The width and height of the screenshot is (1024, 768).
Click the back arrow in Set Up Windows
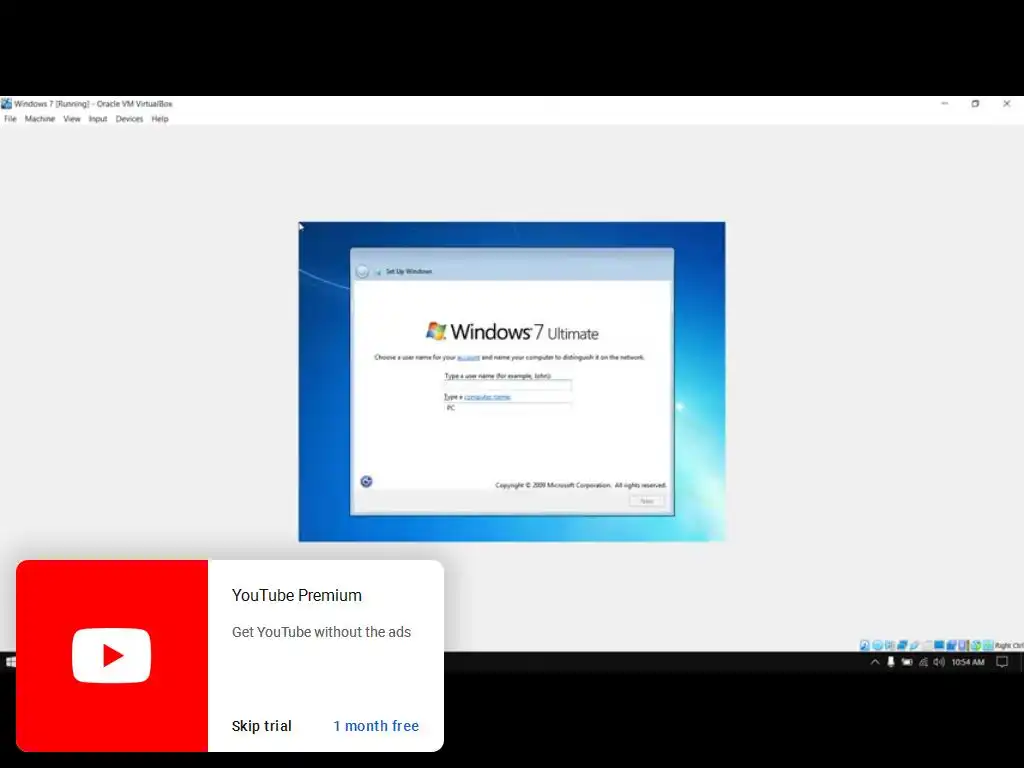tap(362, 271)
